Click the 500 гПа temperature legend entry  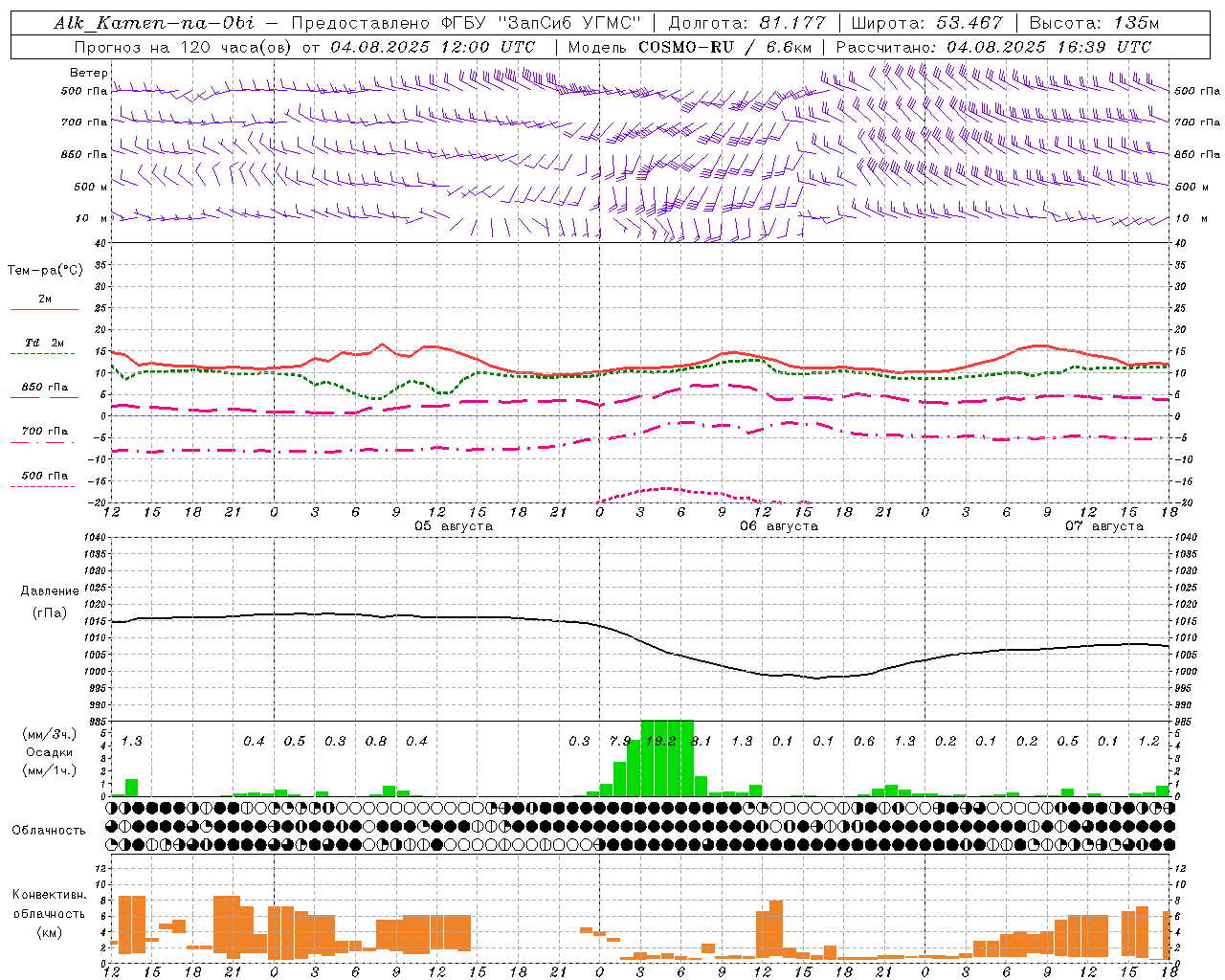[x=45, y=476]
